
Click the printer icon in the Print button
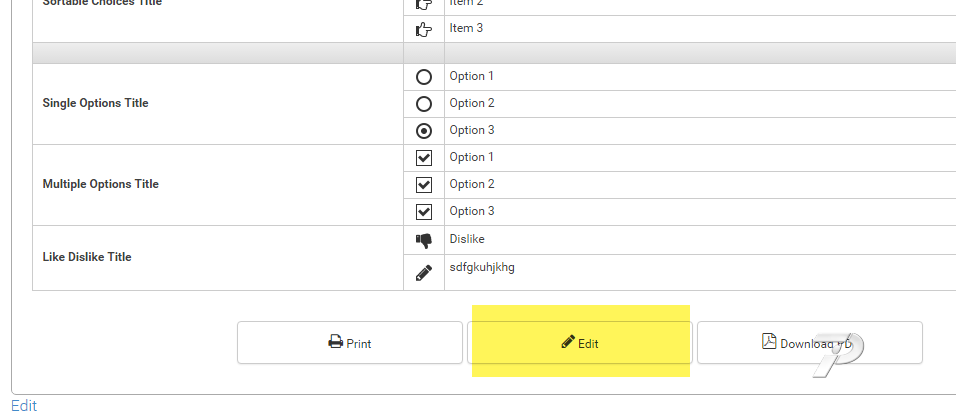click(x=336, y=342)
